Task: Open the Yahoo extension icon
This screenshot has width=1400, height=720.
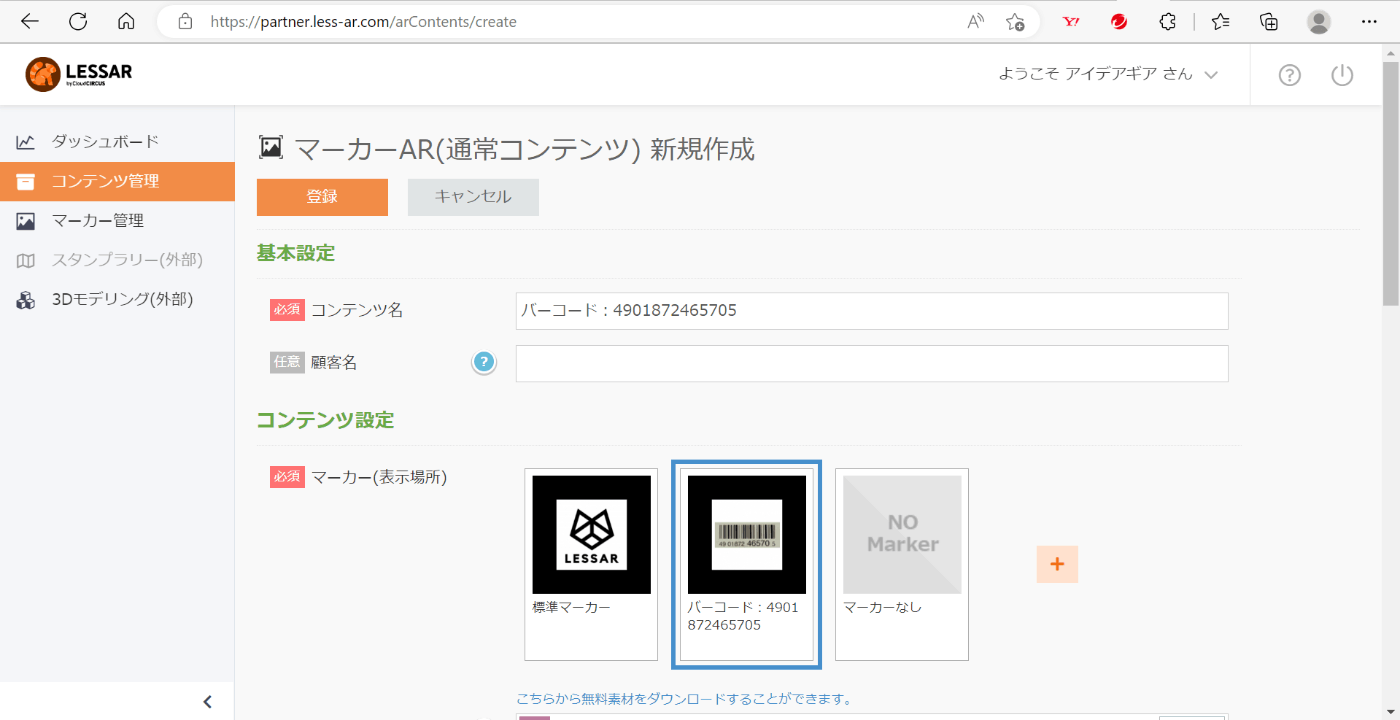Action: tap(1071, 21)
